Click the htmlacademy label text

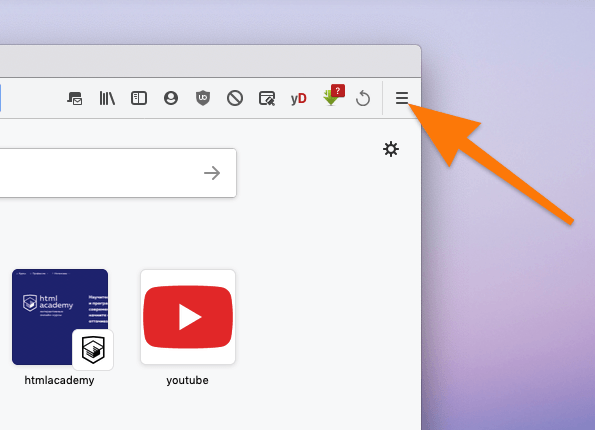point(59,380)
